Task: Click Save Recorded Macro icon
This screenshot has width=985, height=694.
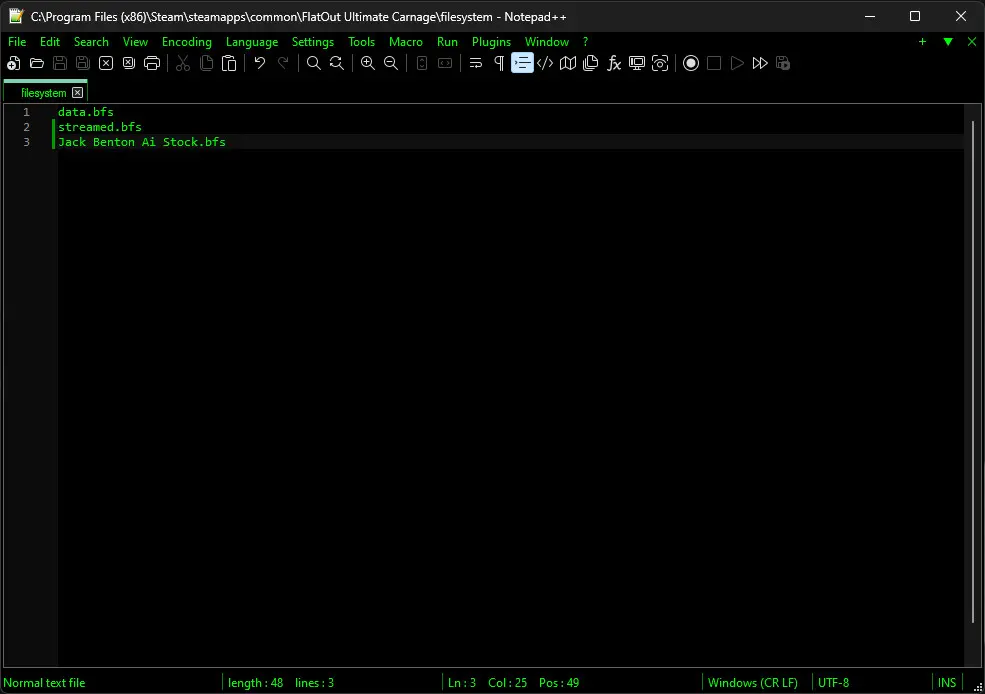Action: coord(783,63)
